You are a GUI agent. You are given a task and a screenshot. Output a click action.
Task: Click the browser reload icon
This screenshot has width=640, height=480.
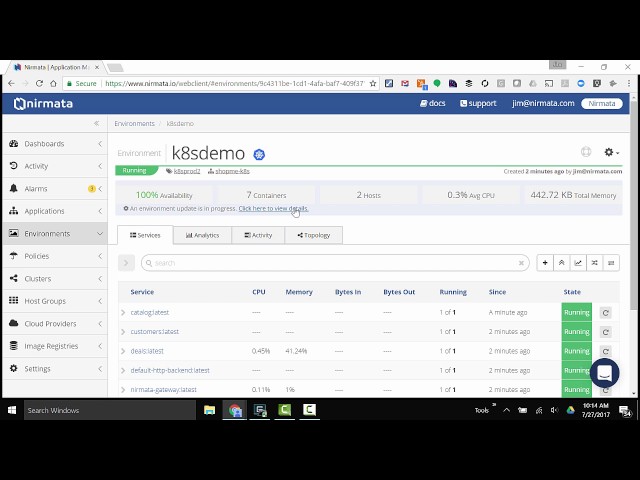39,83
